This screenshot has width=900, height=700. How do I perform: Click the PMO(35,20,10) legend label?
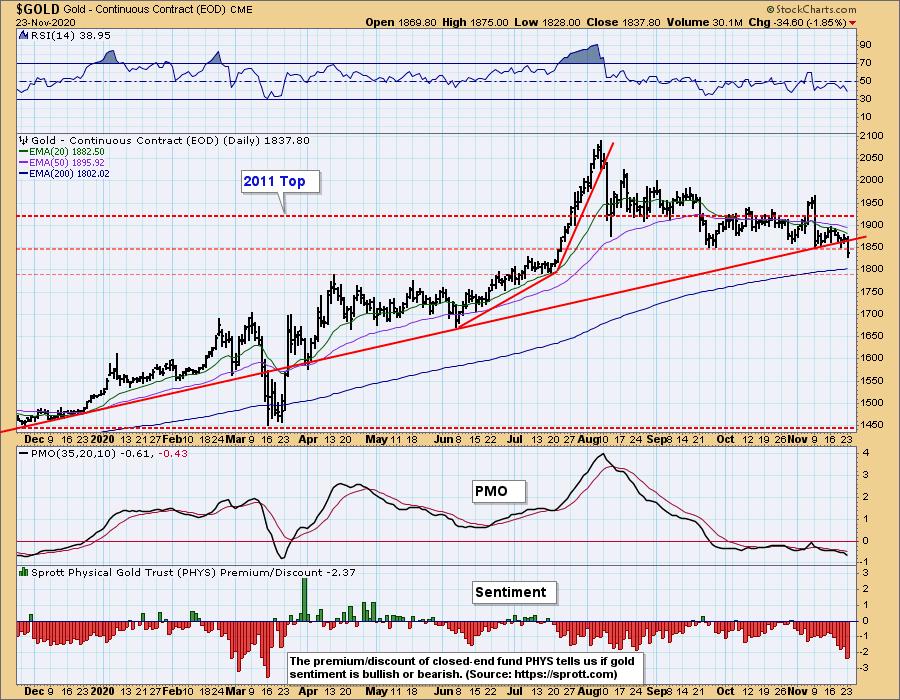coord(103,453)
